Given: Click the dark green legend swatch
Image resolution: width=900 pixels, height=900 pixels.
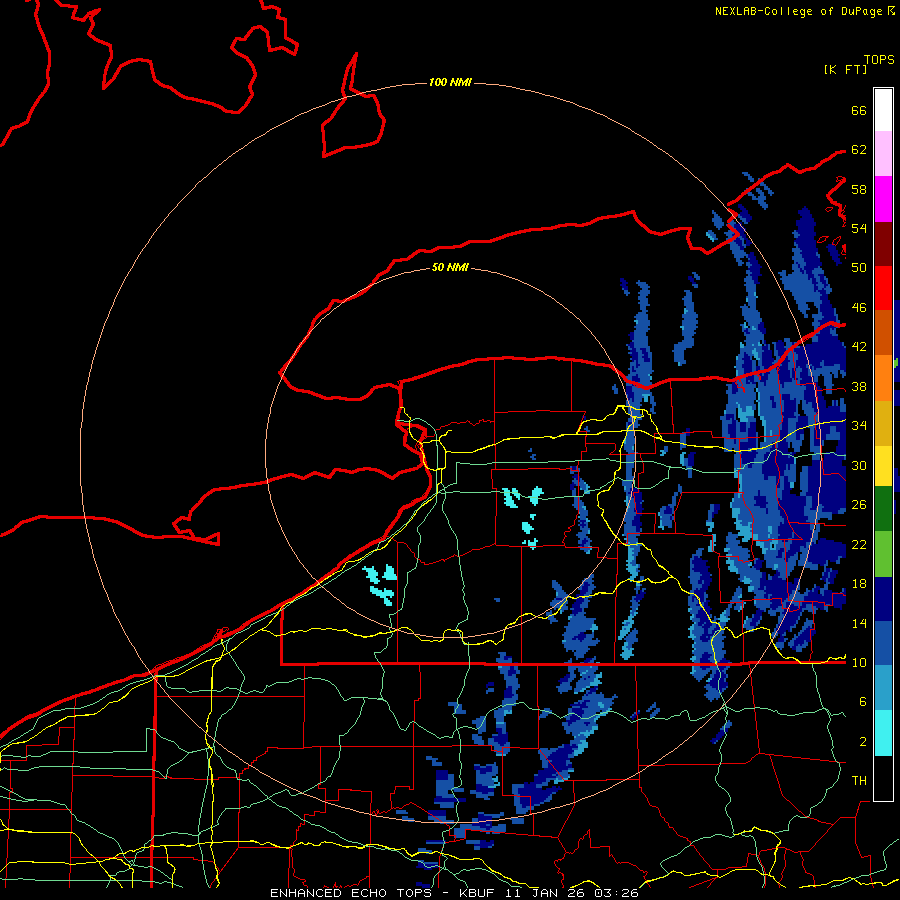Looking at the screenshot, I should coord(883,509).
